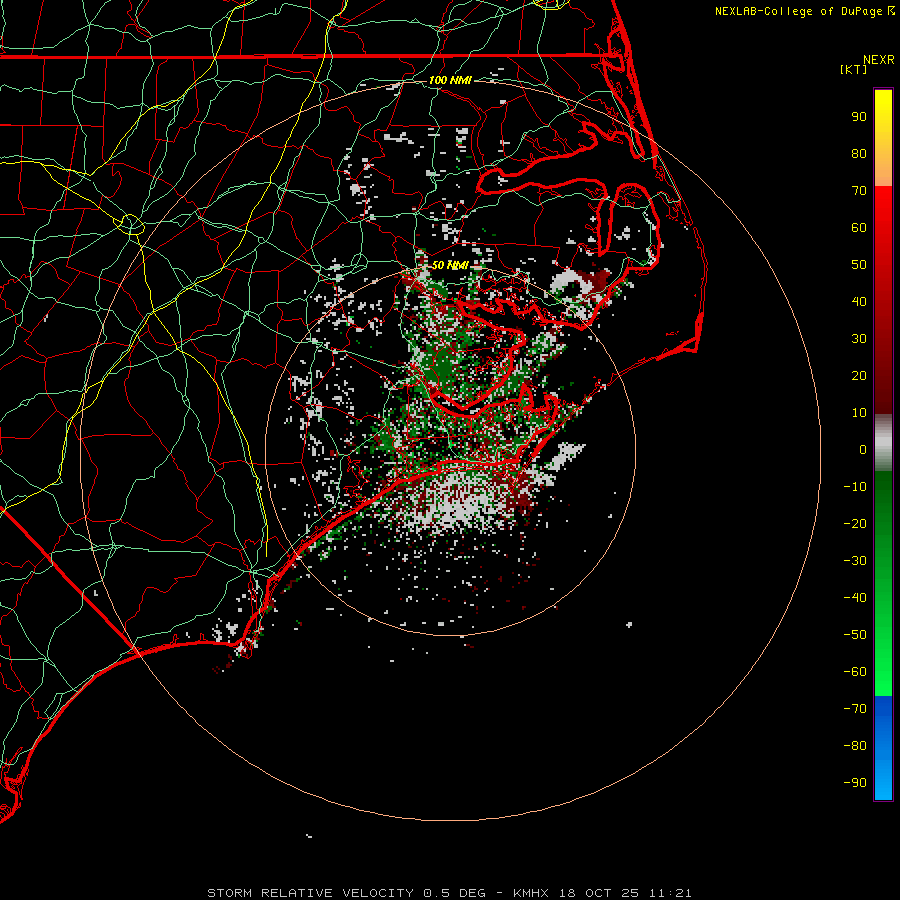This screenshot has height=900, width=900.
Task: Select the 0 knot scale label
Action: coord(863,450)
